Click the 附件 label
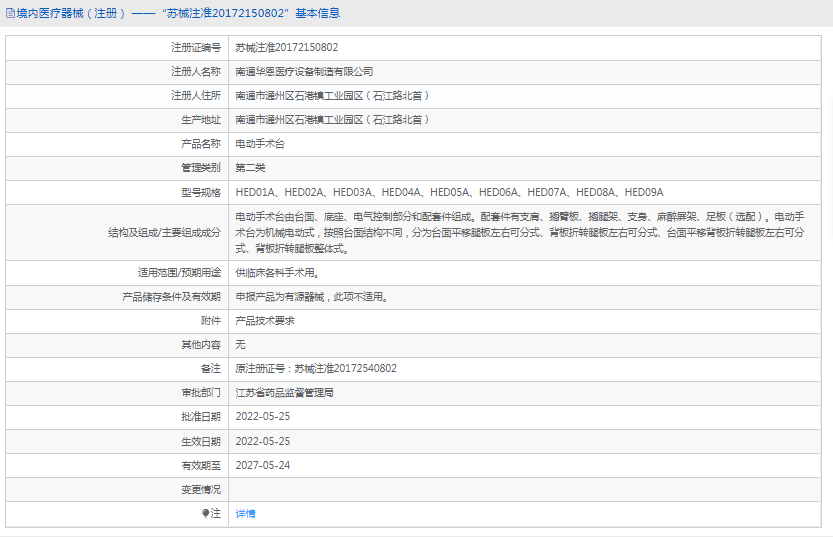The width and height of the screenshot is (833, 537). (x=211, y=321)
